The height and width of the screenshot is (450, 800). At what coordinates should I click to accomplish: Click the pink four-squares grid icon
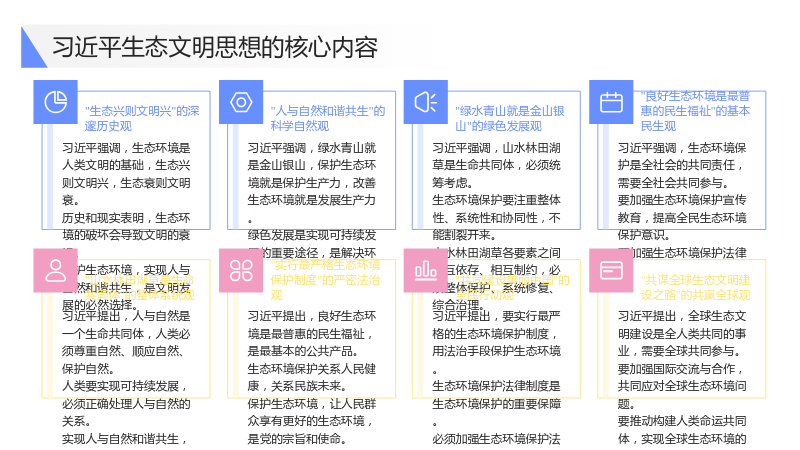241,270
